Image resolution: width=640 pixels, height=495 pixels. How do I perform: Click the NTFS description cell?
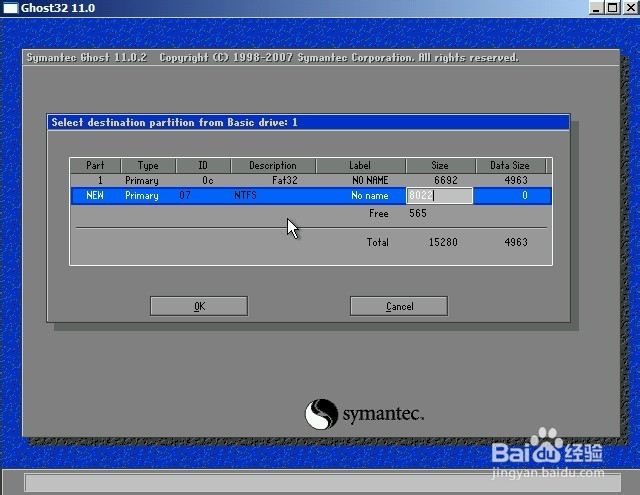pos(245,195)
